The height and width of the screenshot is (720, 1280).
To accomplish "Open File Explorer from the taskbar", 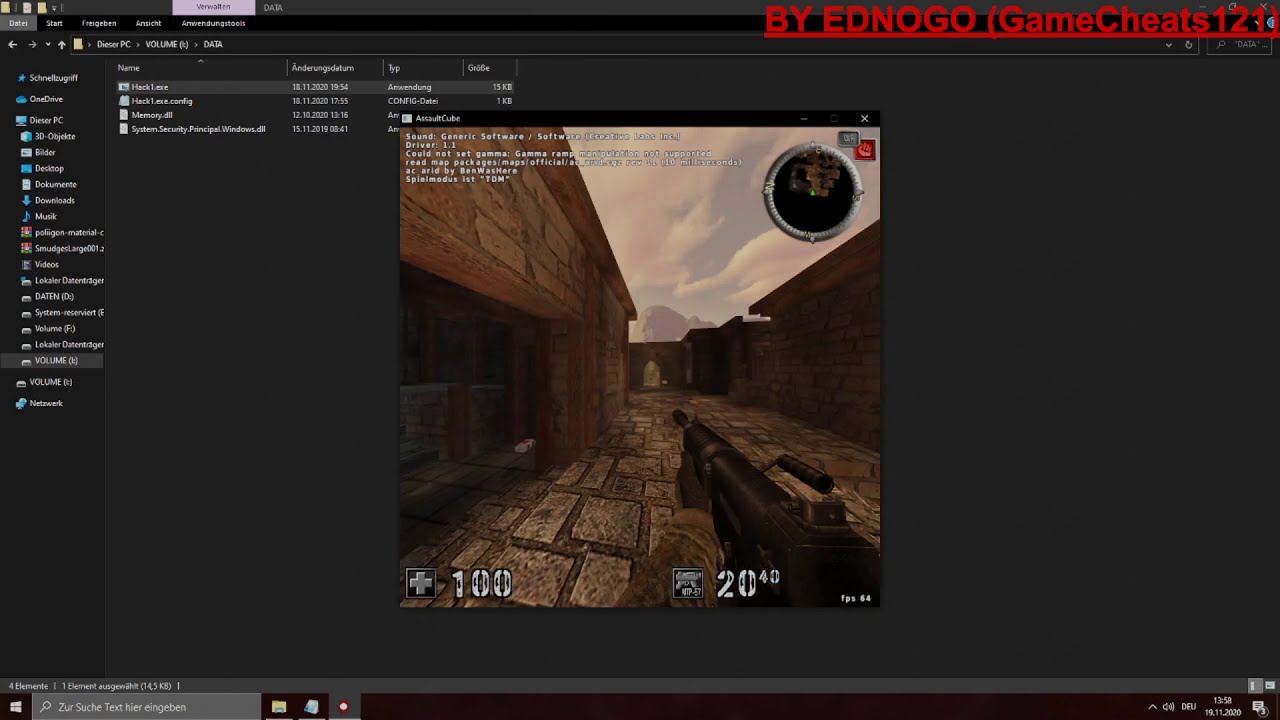I will (279, 707).
